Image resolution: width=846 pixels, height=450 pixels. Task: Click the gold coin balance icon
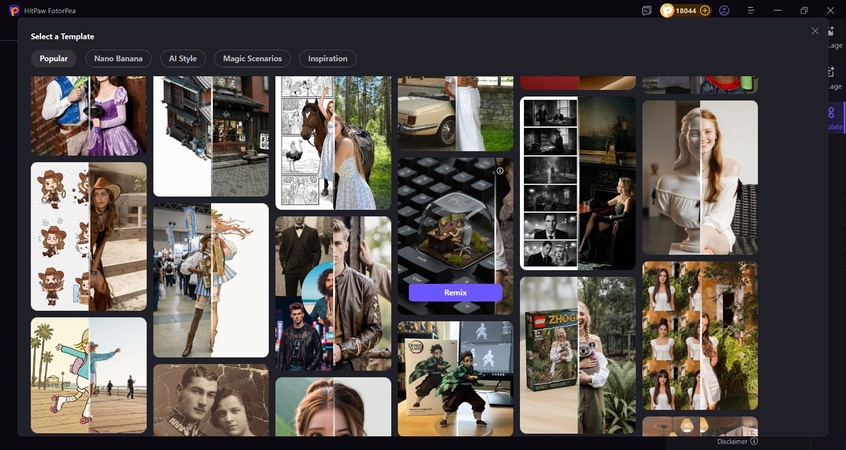tap(669, 10)
